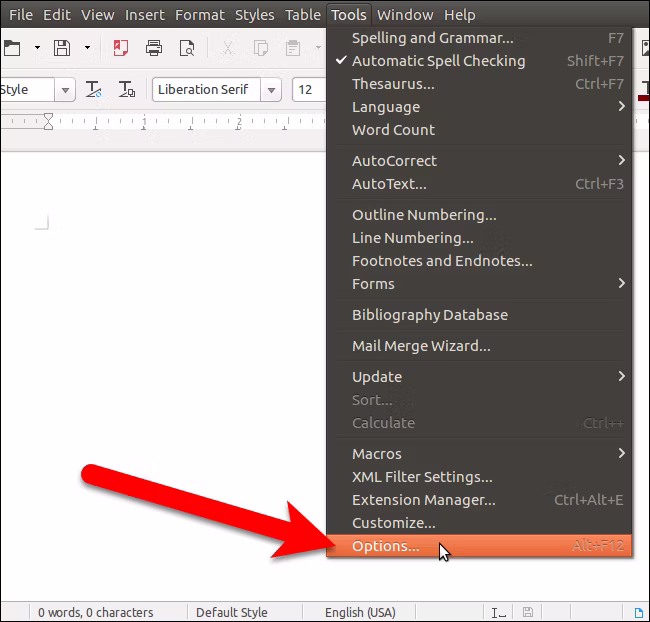This screenshot has width=650, height=622.
Task: Click English (USA) language in status bar
Action: click(360, 612)
